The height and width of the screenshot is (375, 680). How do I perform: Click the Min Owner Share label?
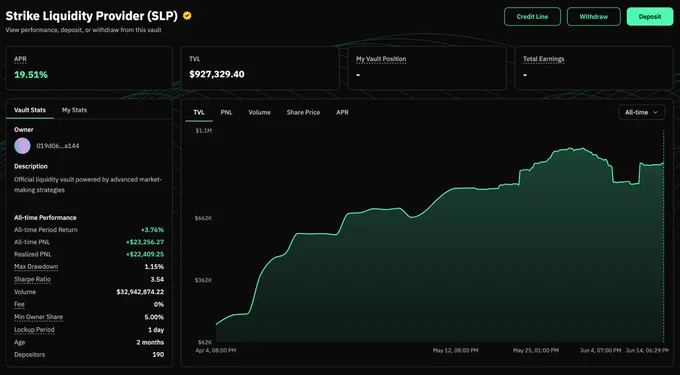[39, 317]
